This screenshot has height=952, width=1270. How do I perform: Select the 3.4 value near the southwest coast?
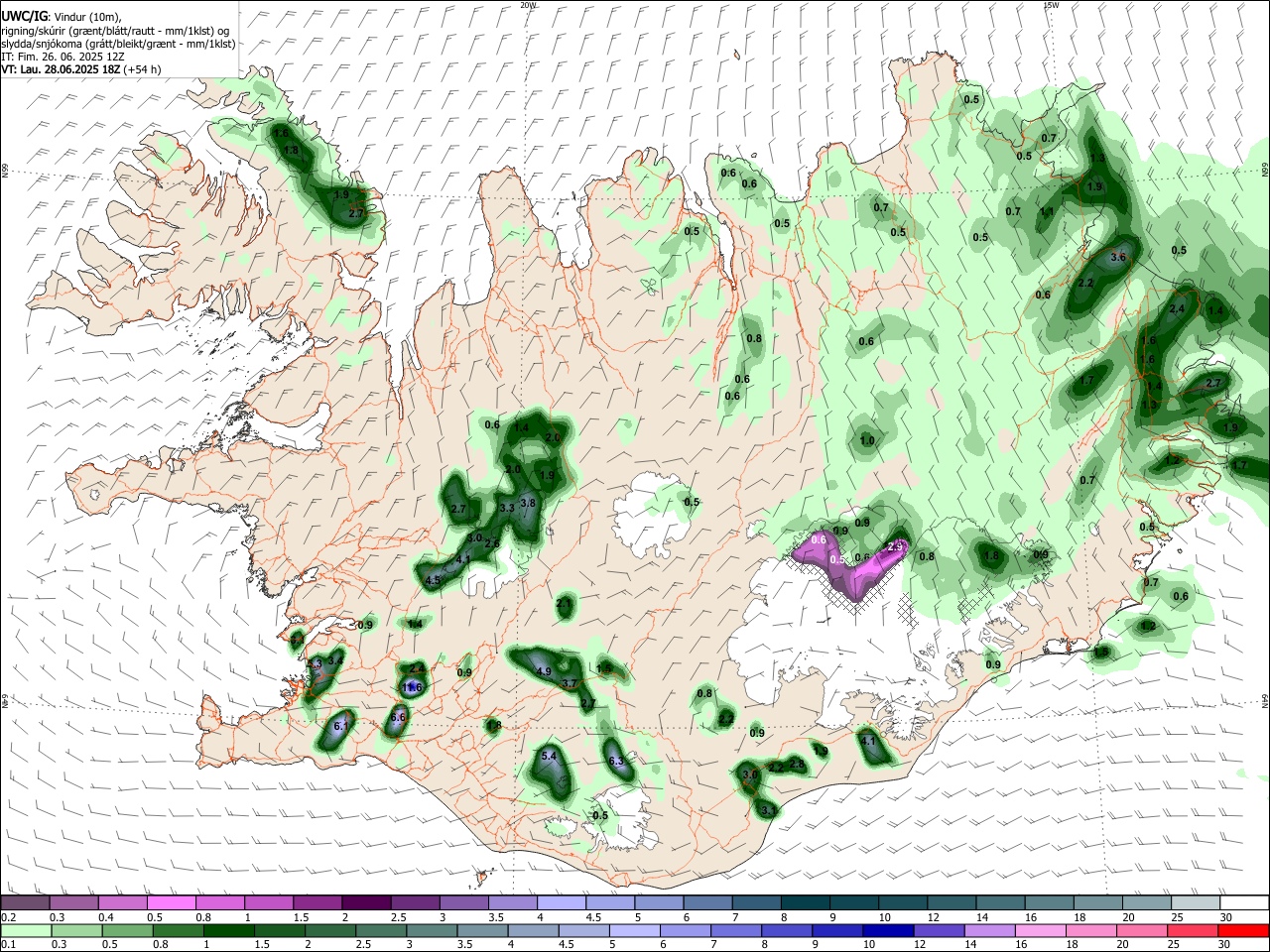pyautogui.click(x=335, y=660)
